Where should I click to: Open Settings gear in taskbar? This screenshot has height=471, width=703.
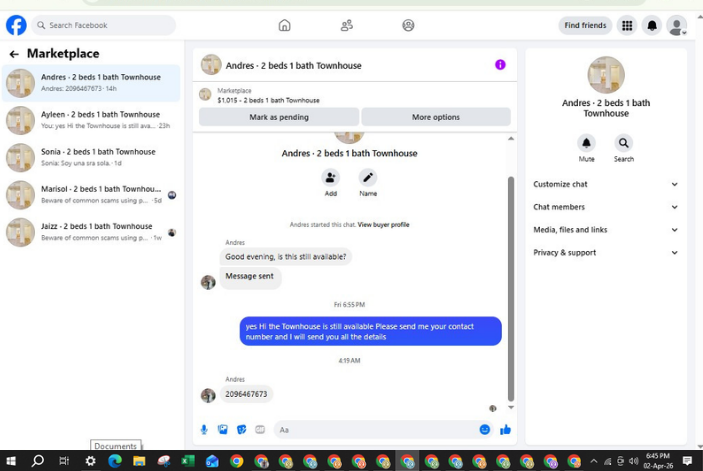coord(90,461)
